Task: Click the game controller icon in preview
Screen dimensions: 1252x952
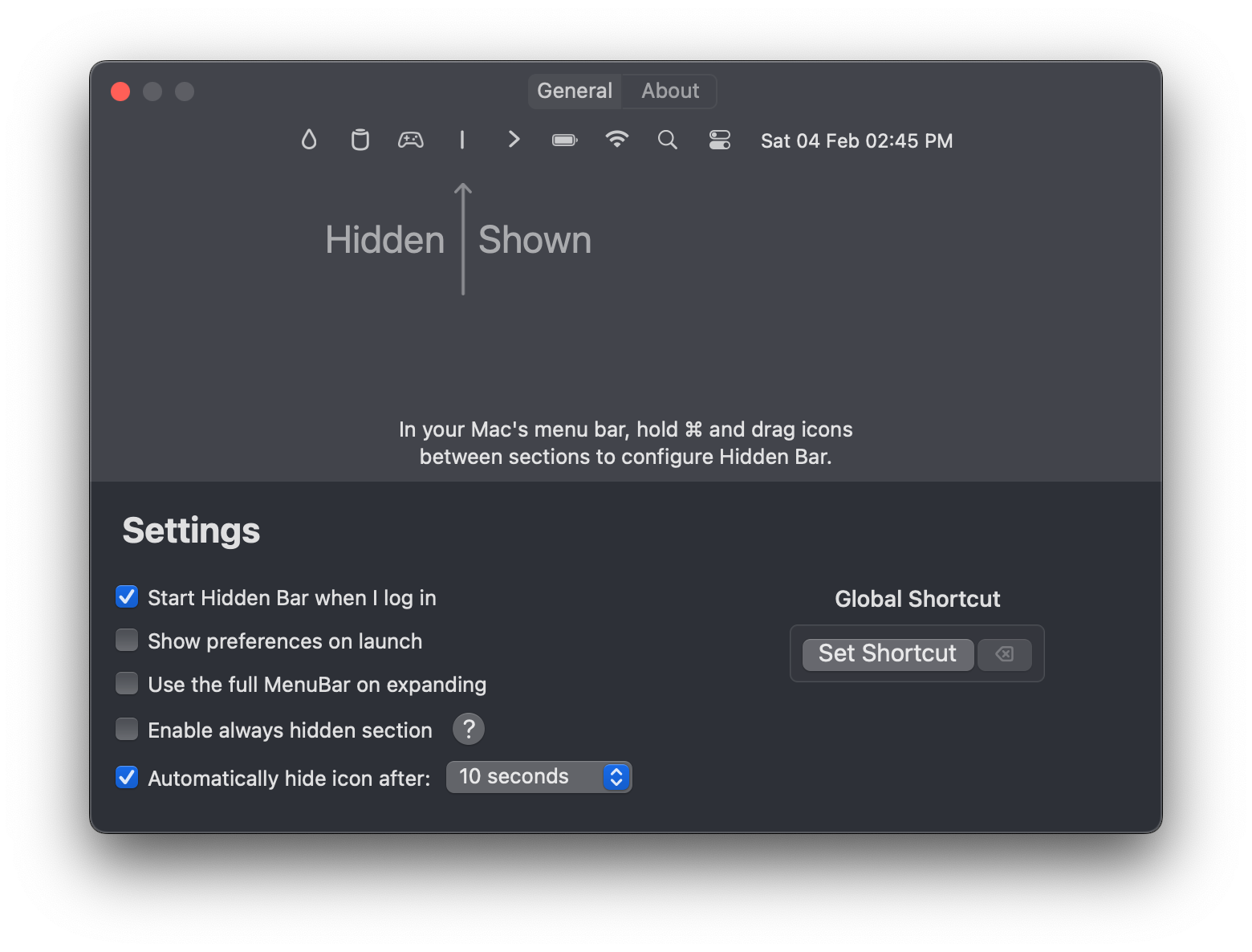Action: coord(411,140)
